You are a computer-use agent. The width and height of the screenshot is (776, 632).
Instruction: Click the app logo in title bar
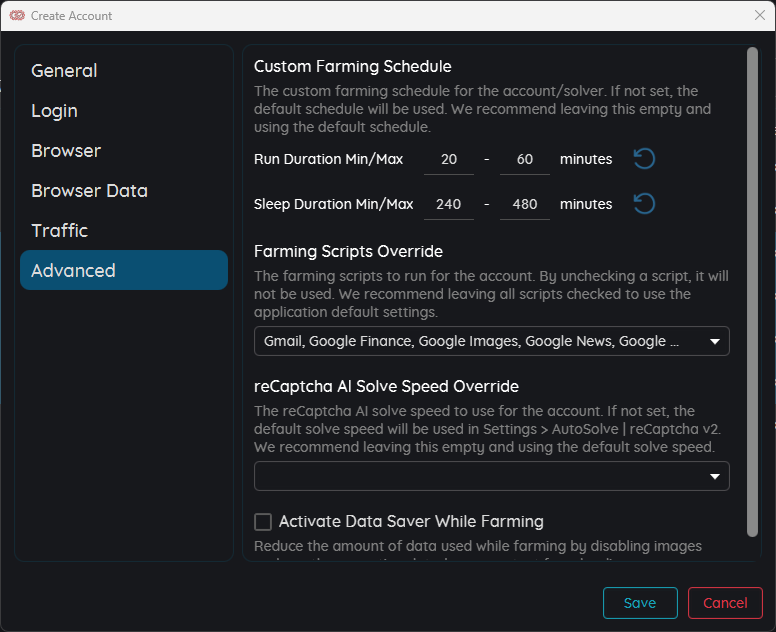17,15
